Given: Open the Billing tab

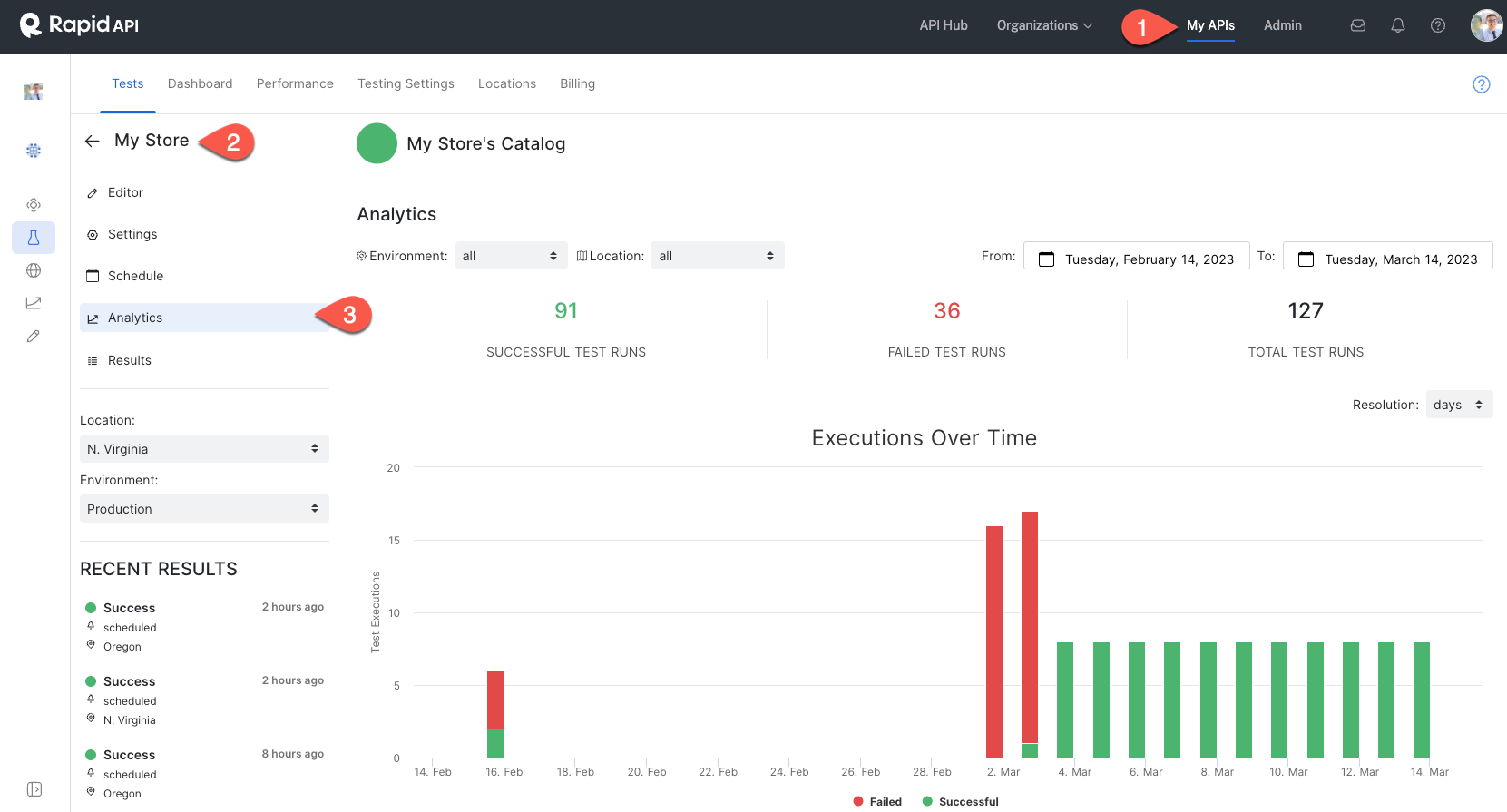Looking at the screenshot, I should [x=577, y=83].
